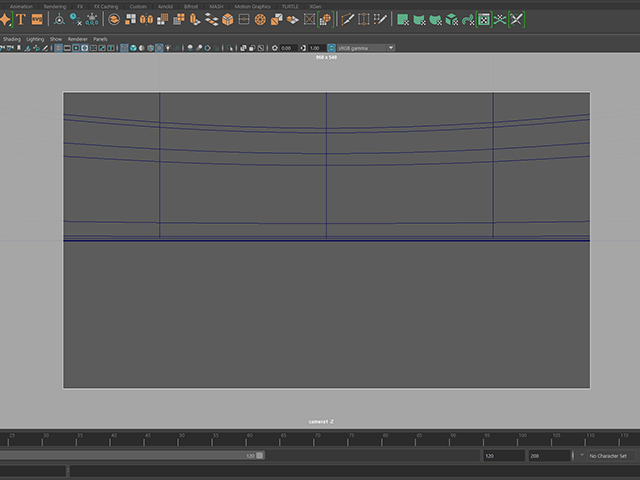The width and height of the screenshot is (640, 480).
Task: Toggle use all lights bulb icon
Action: [168, 48]
